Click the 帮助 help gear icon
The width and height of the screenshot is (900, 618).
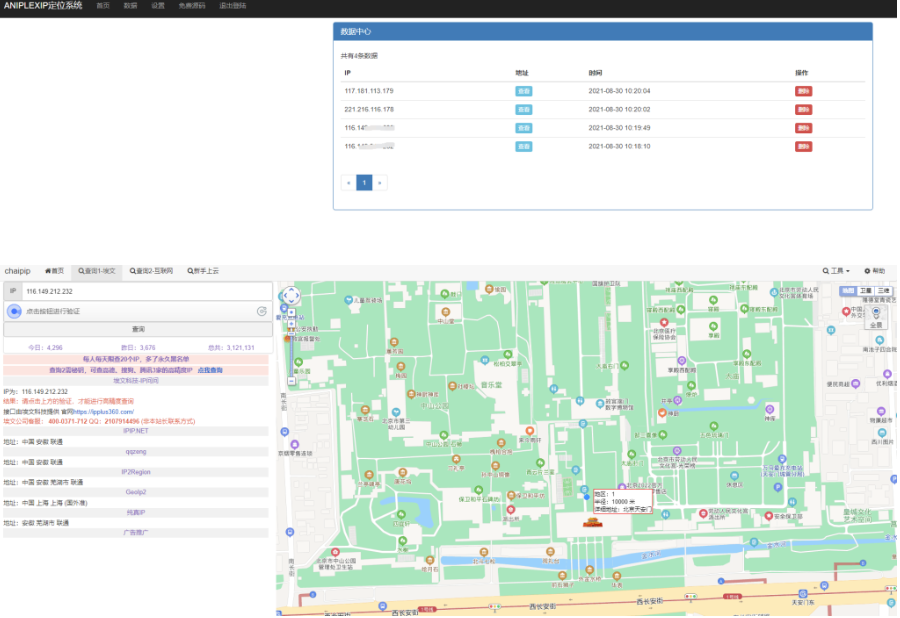click(x=867, y=271)
